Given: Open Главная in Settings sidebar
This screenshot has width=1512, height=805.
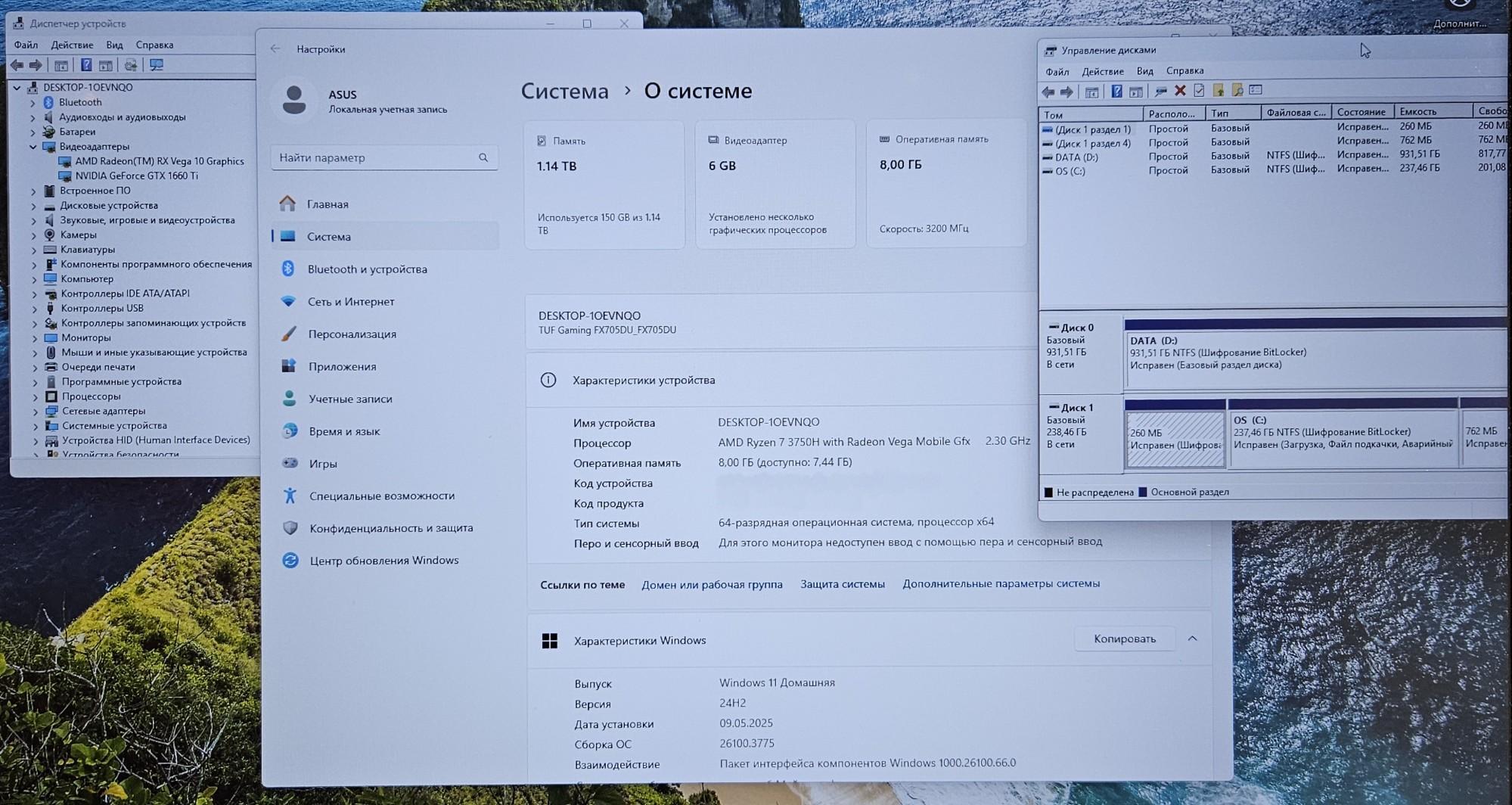Looking at the screenshot, I should (x=385, y=204).
